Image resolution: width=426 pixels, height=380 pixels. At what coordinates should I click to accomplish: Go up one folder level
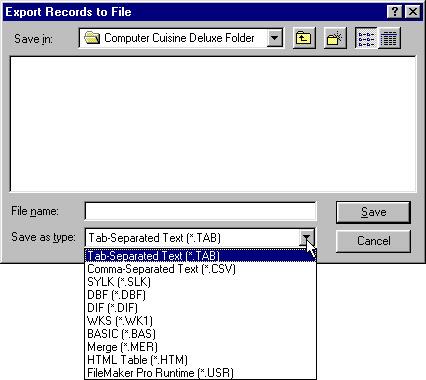(x=304, y=38)
